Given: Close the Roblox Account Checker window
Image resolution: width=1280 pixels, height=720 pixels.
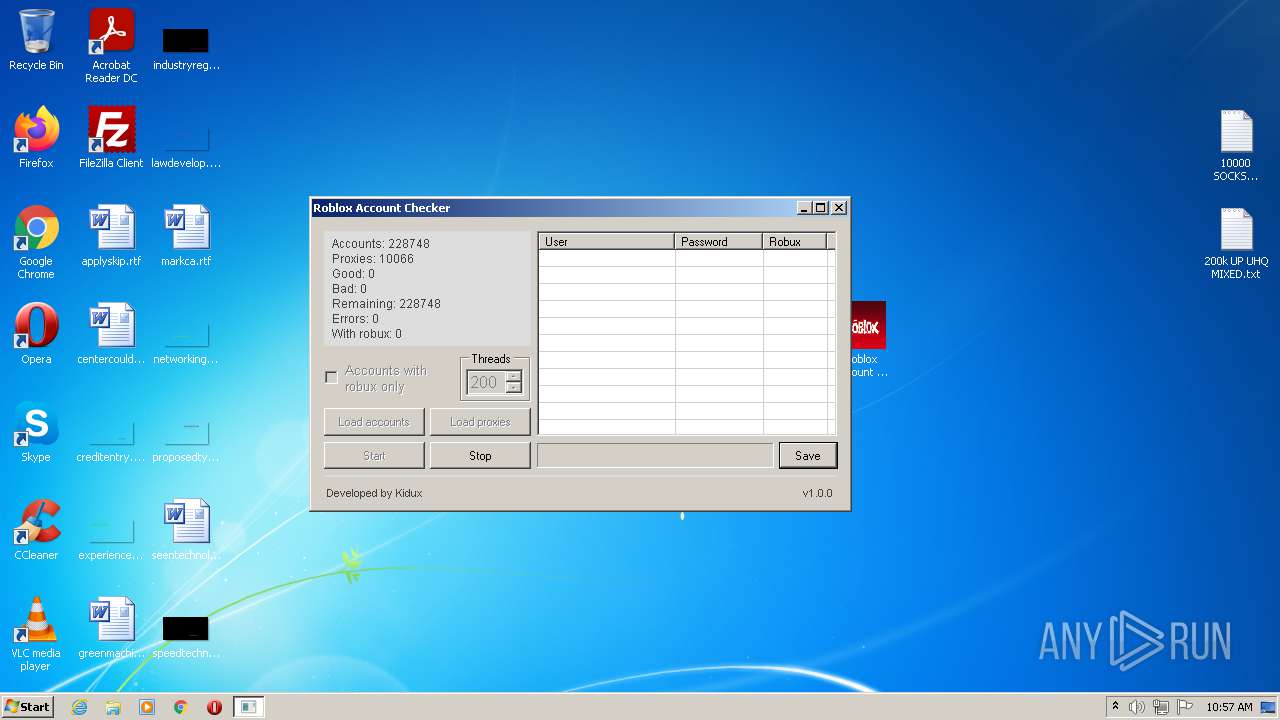Looking at the screenshot, I should click(x=839, y=208).
